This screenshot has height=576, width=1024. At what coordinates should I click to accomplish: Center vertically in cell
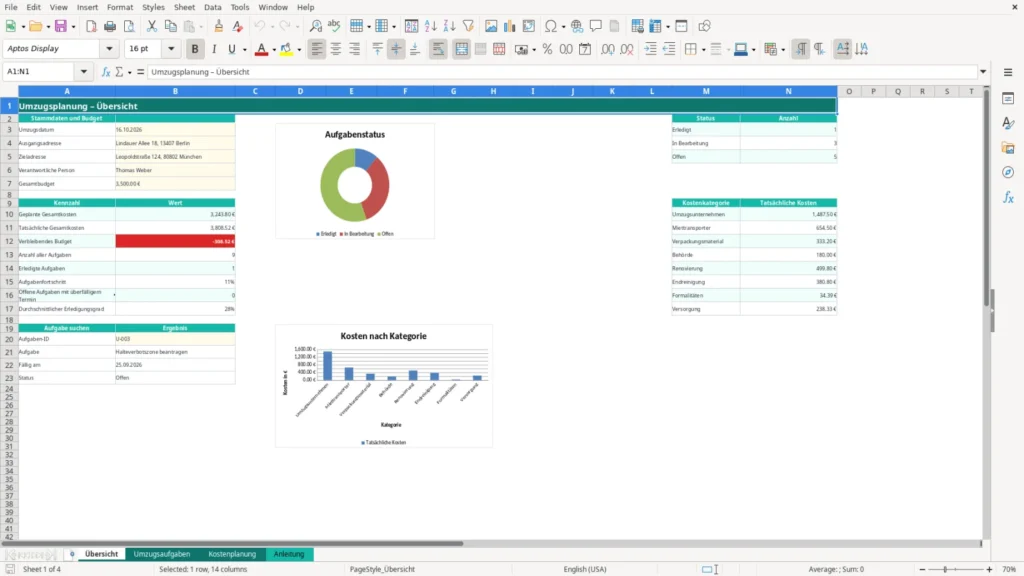[x=396, y=49]
